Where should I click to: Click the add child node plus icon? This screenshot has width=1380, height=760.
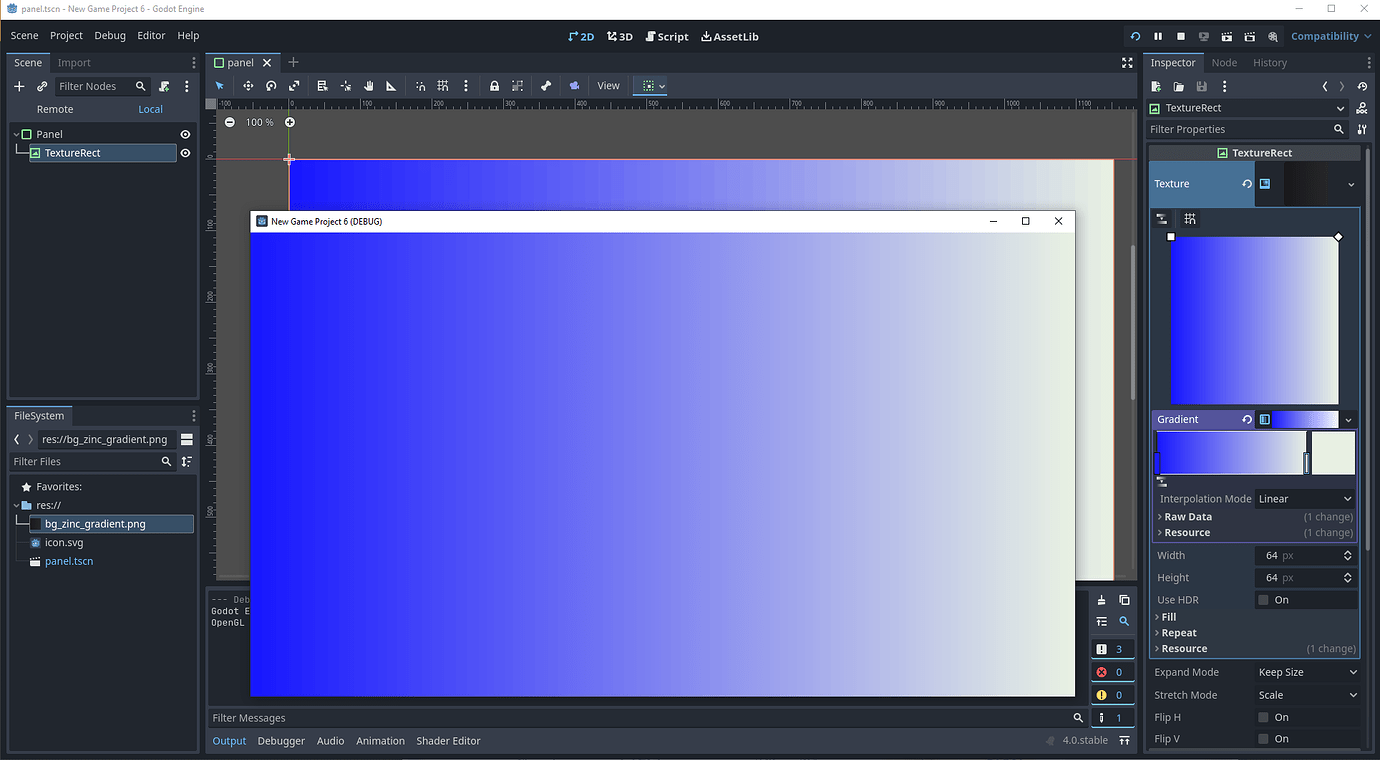pos(18,86)
